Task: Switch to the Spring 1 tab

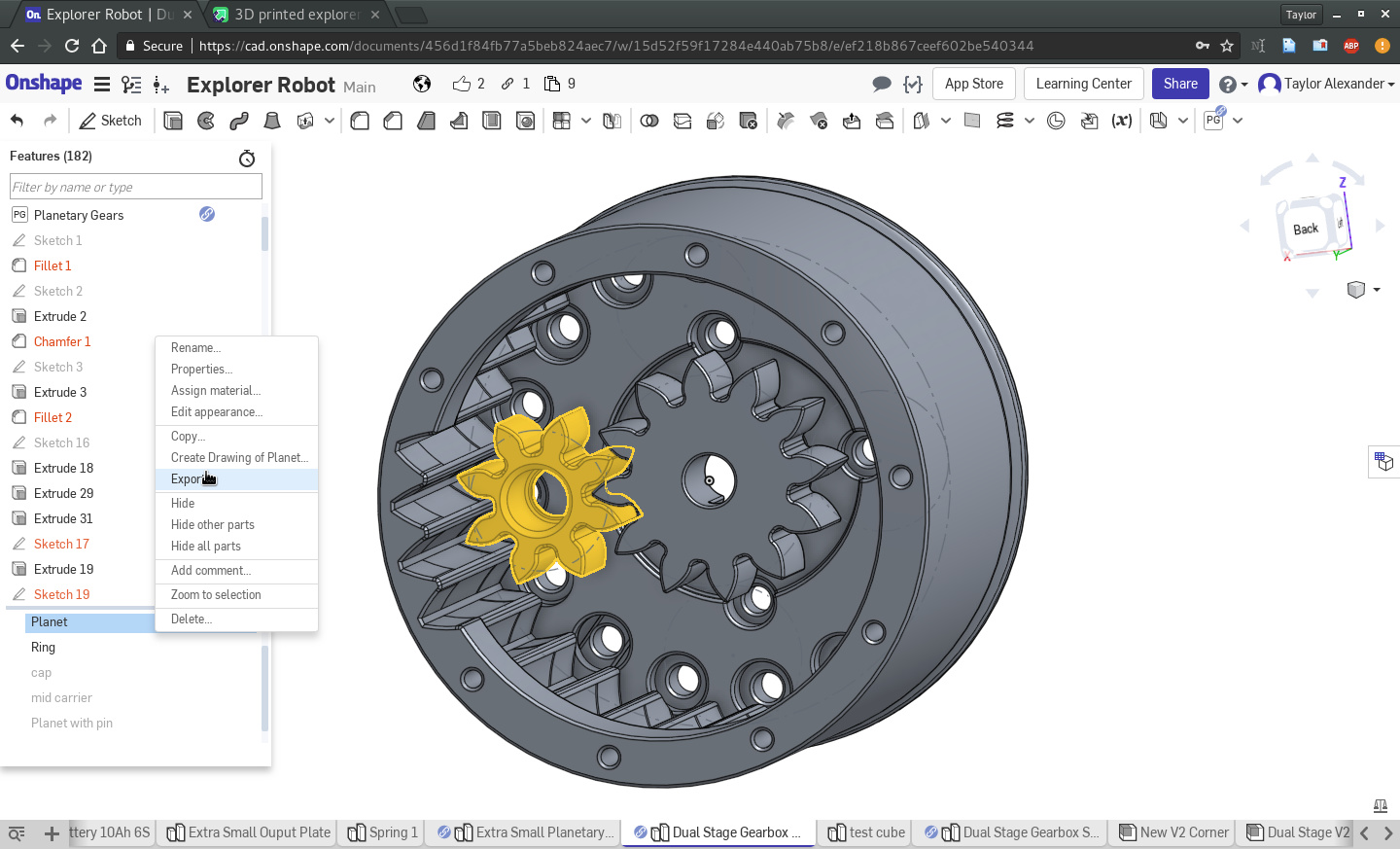Action: tap(383, 832)
